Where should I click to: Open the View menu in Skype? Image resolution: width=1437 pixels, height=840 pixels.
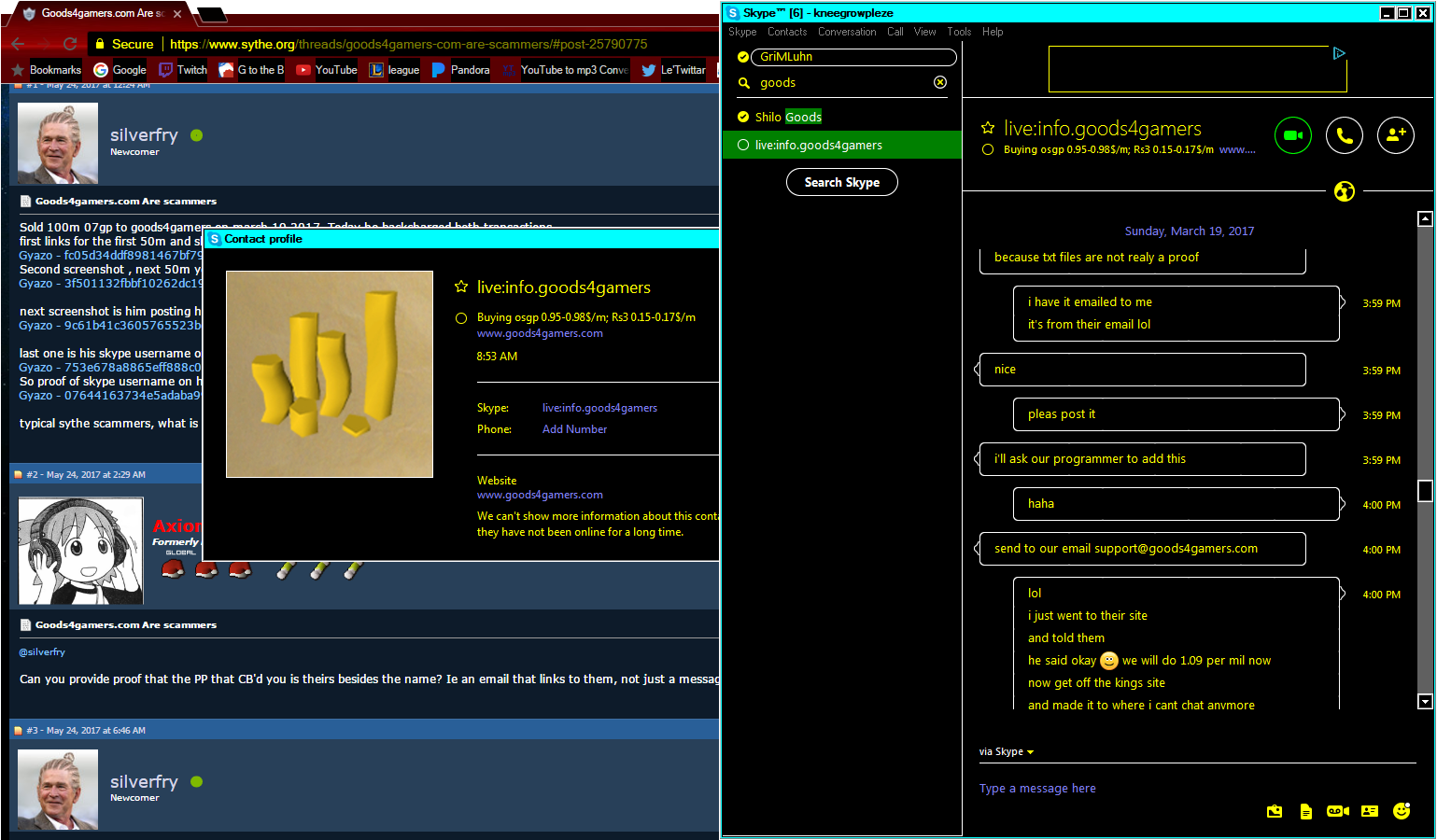pyautogui.click(x=924, y=32)
